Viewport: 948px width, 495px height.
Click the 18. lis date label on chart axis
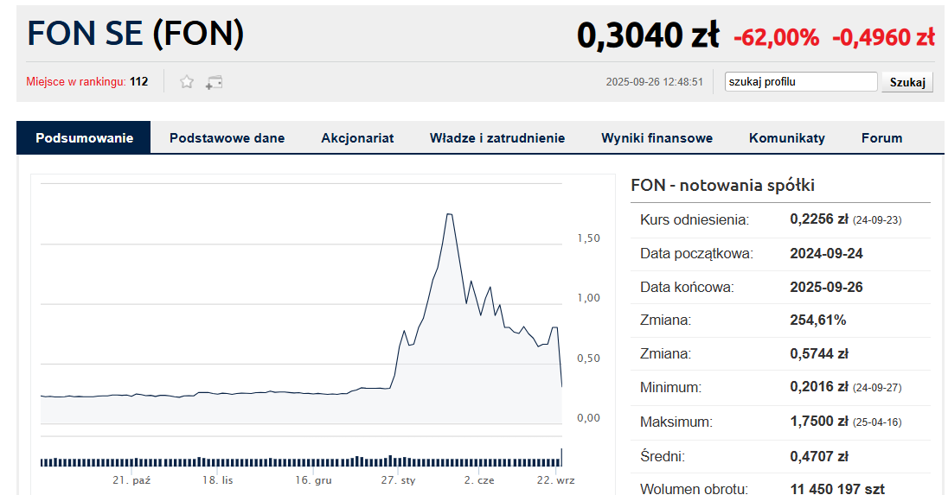pyautogui.click(x=217, y=480)
